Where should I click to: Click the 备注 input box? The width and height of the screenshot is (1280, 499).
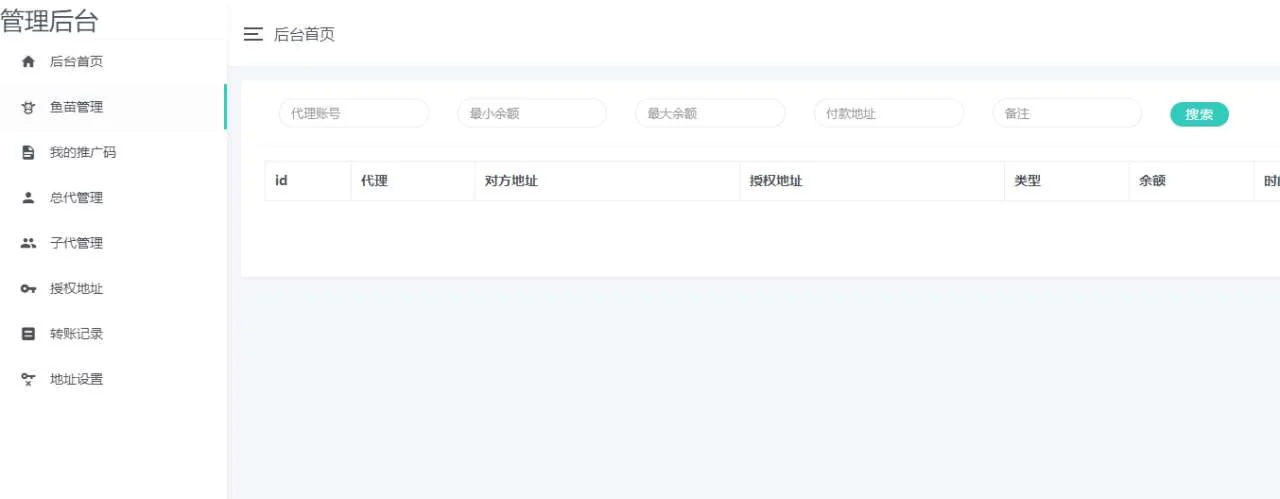point(1066,114)
